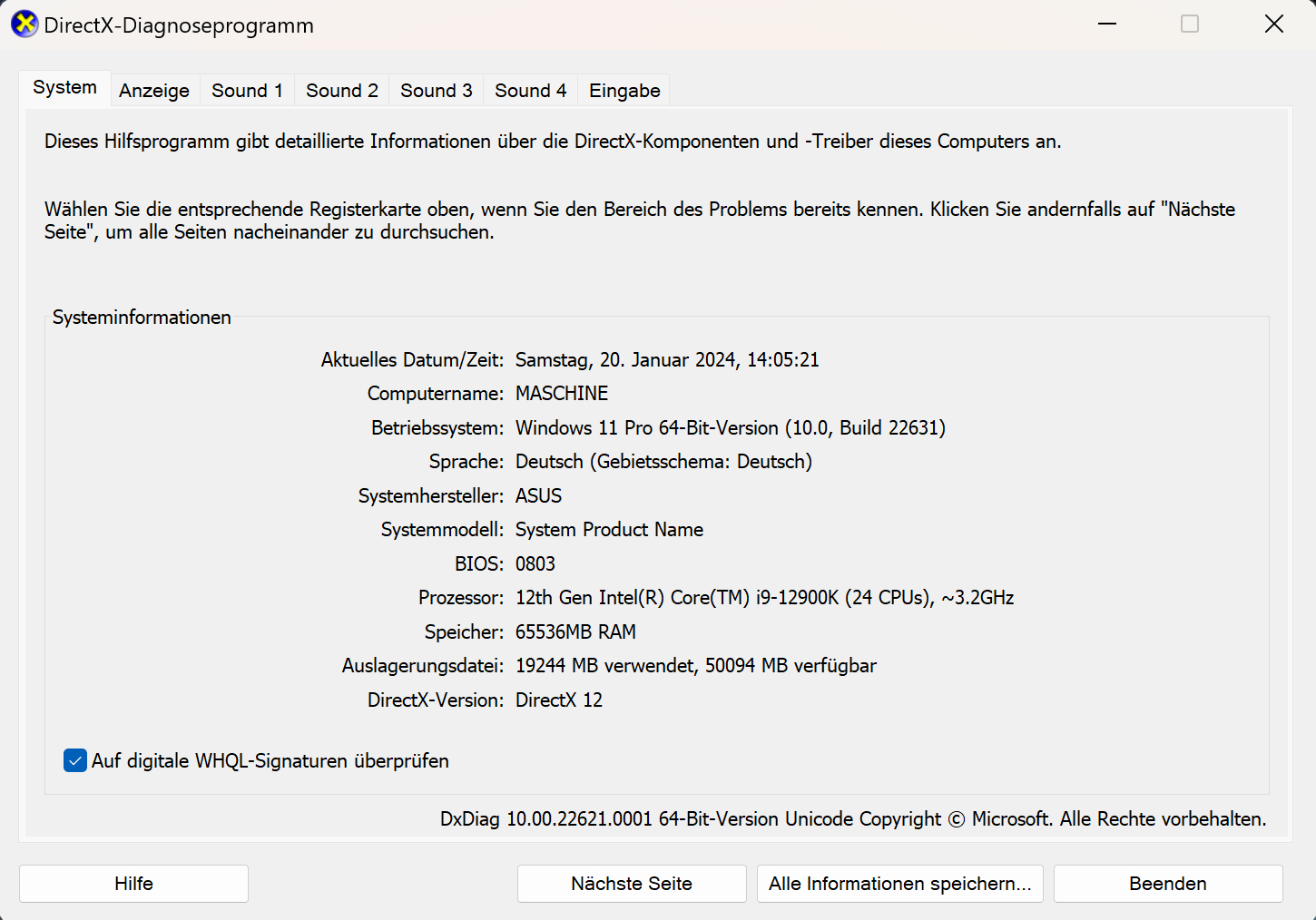Click the DxDiag 10.00.22621.0001 copyright line
The image size is (1316, 920).
click(x=853, y=819)
